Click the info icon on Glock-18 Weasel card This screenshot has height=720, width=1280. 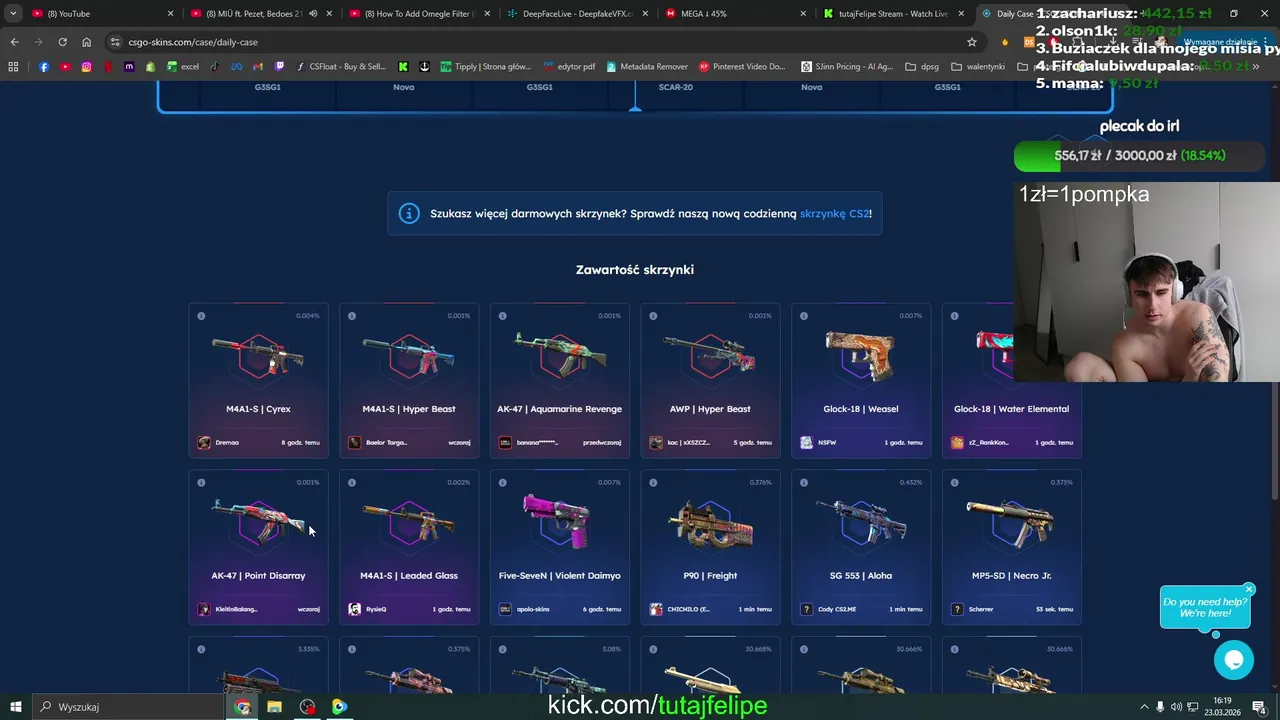pyautogui.click(x=804, y=316)
